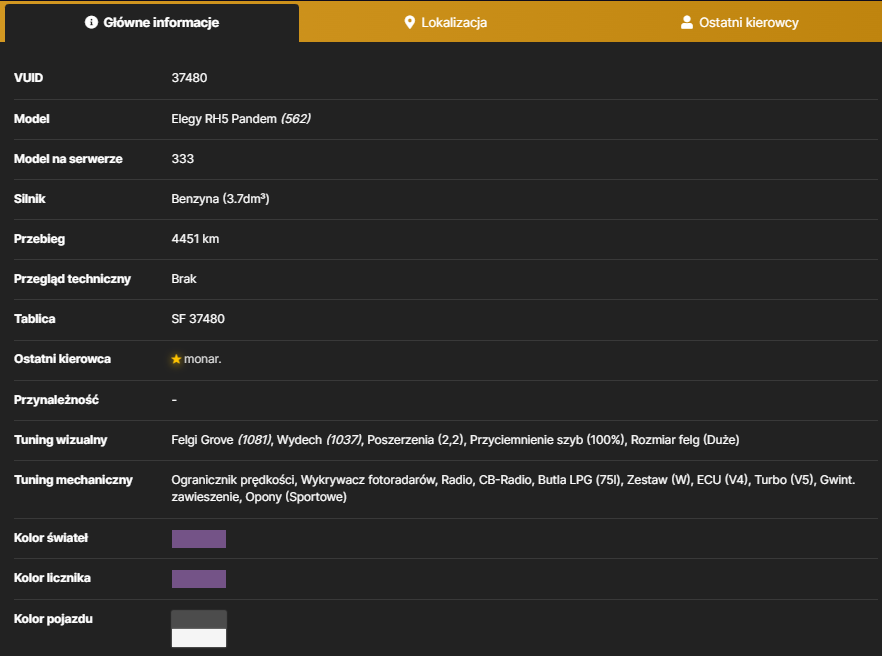Click the Przegląd techniczny value Brak

184,279
